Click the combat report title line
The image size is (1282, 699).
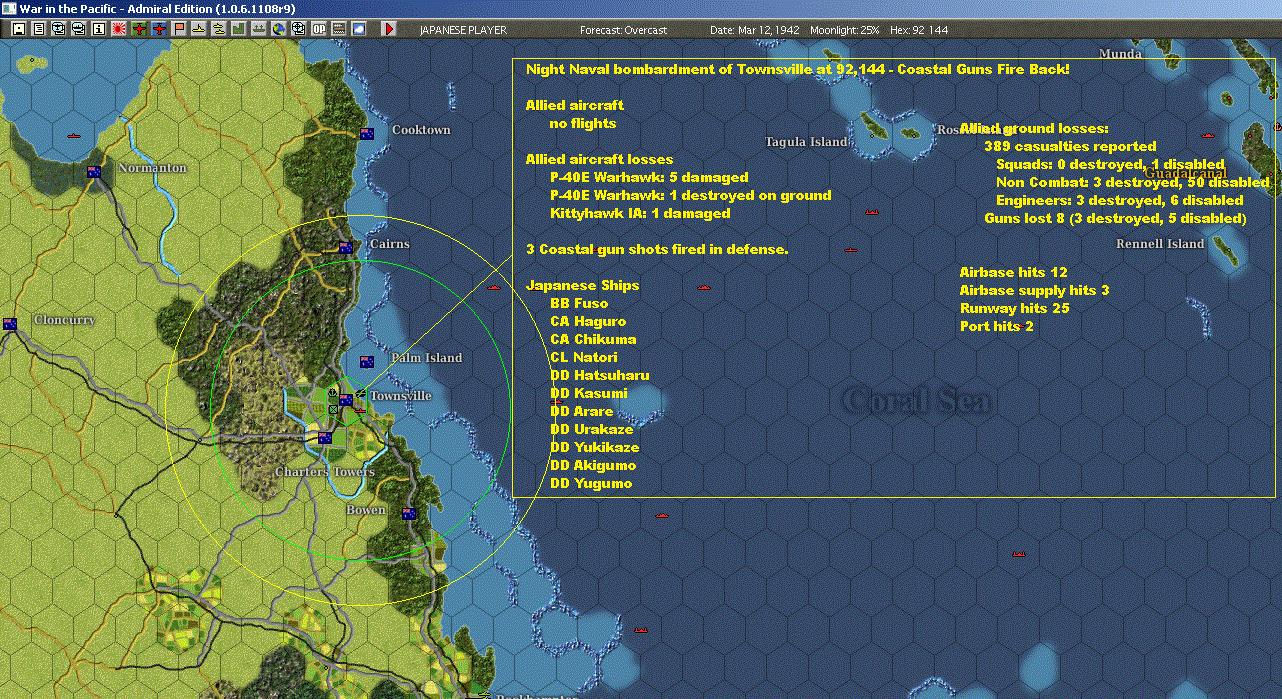click(x=797, y=69)
